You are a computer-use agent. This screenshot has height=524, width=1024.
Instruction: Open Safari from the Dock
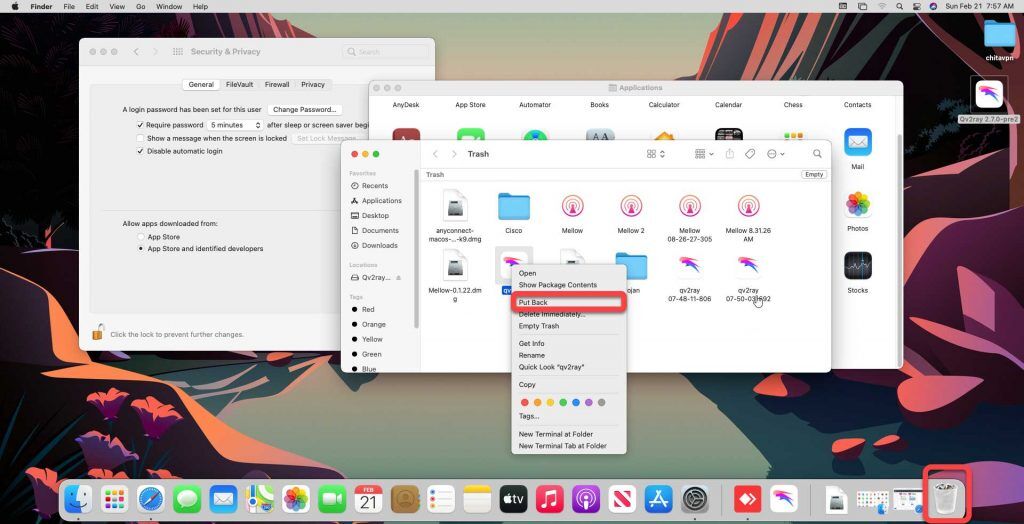click(x=150, y=498)
